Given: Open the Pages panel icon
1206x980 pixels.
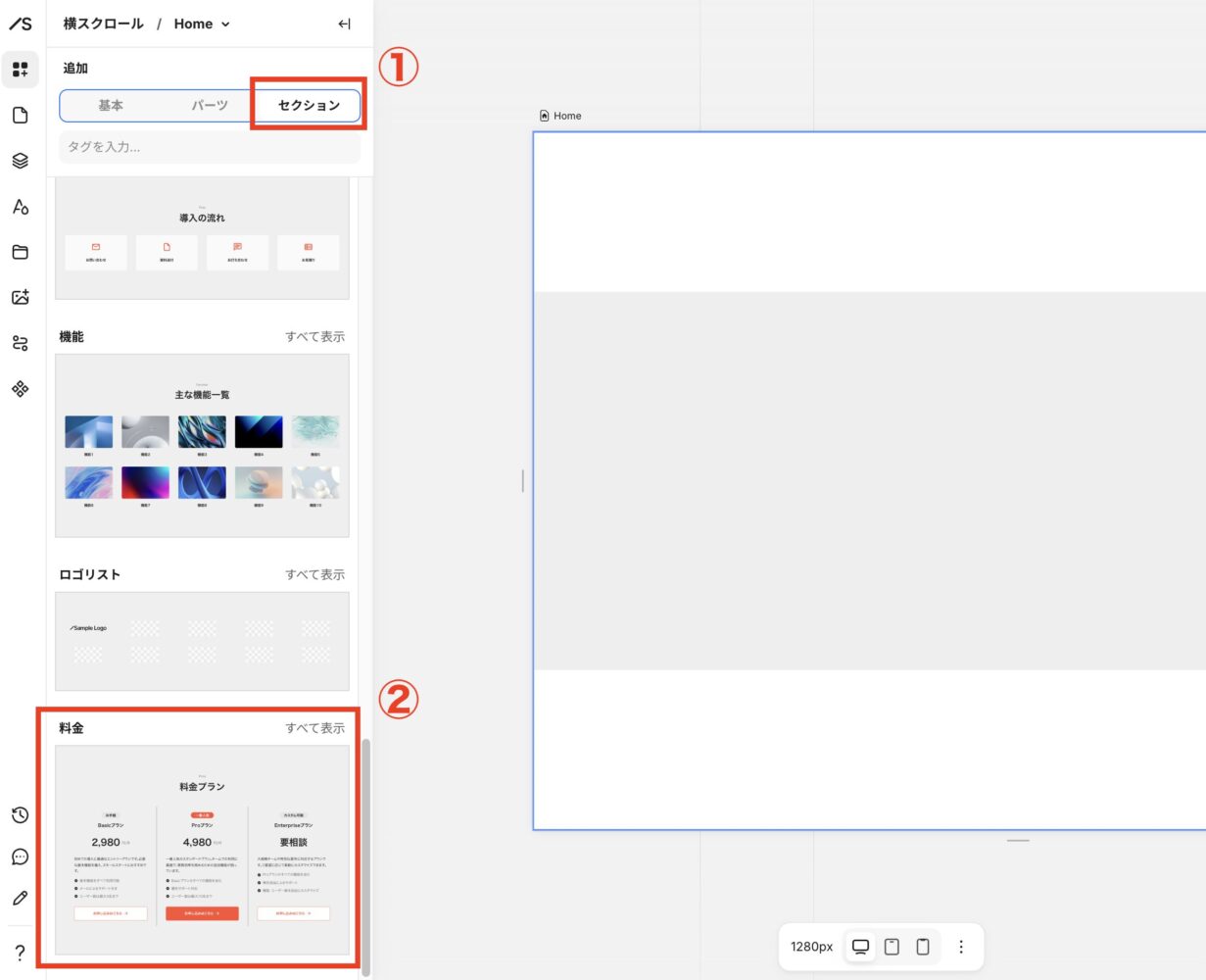Looking at the screenshot, I should pos(20,116).
